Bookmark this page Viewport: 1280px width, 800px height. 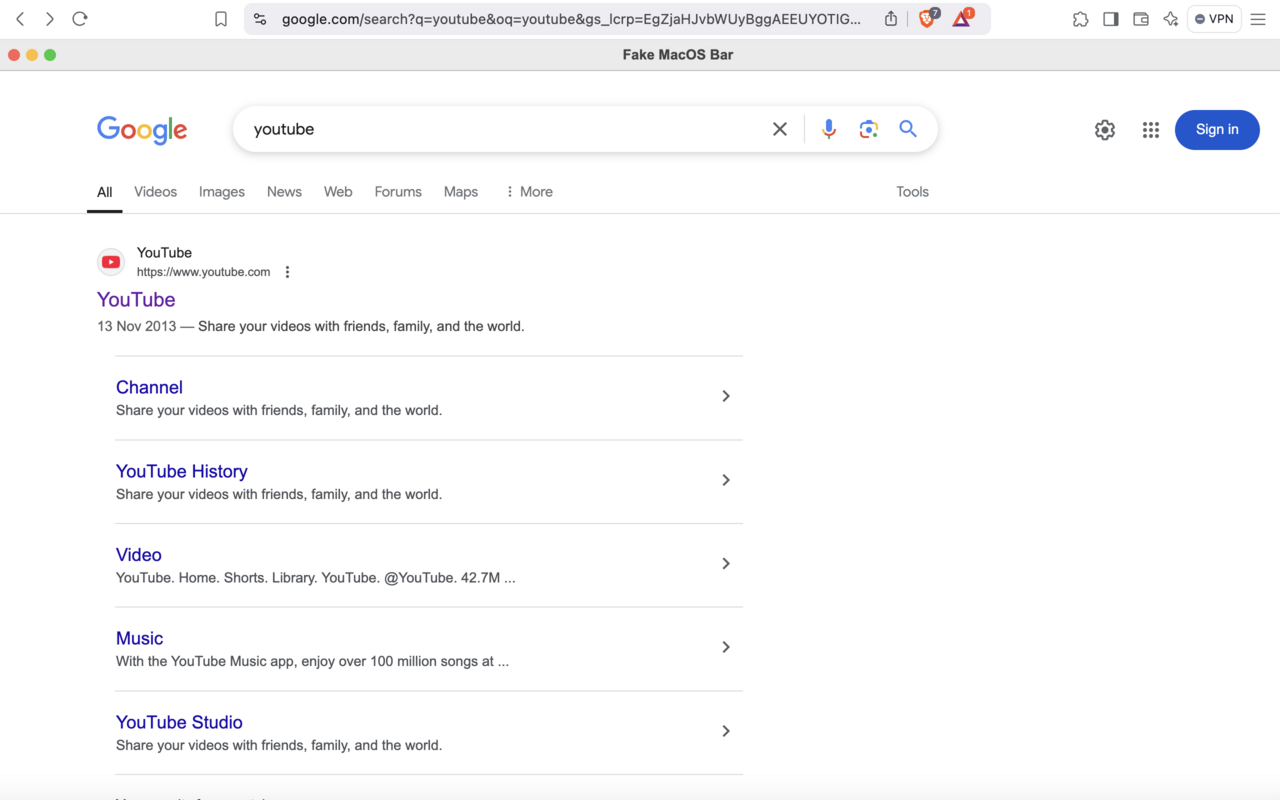221,19
